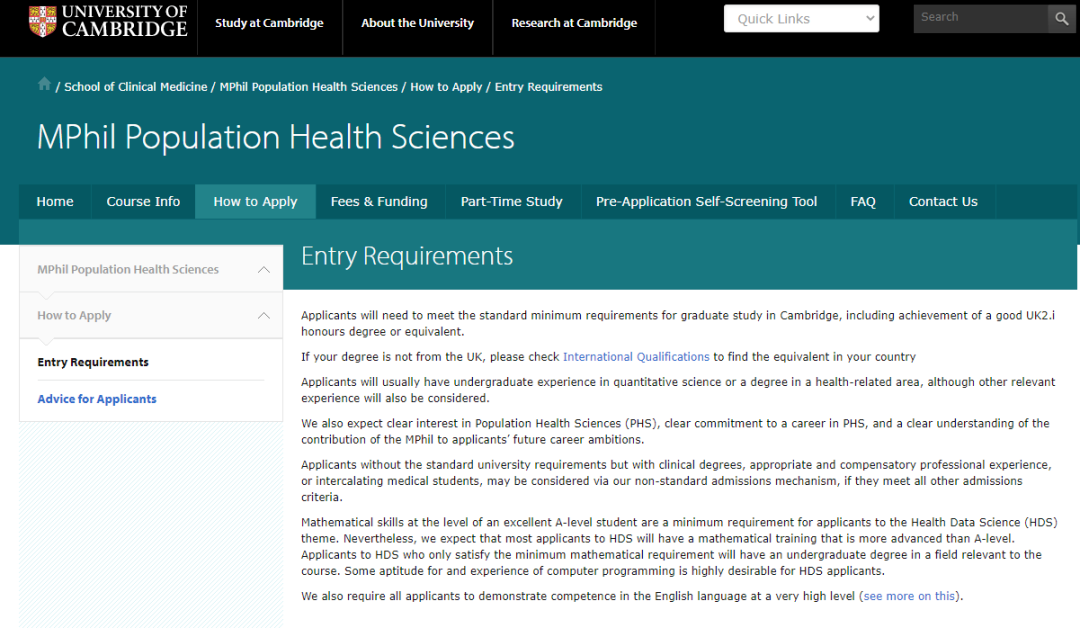Open the Pre-Application Self-Screening Tool tab
This screenshot has height=628, width=1080.
point(707,202)
